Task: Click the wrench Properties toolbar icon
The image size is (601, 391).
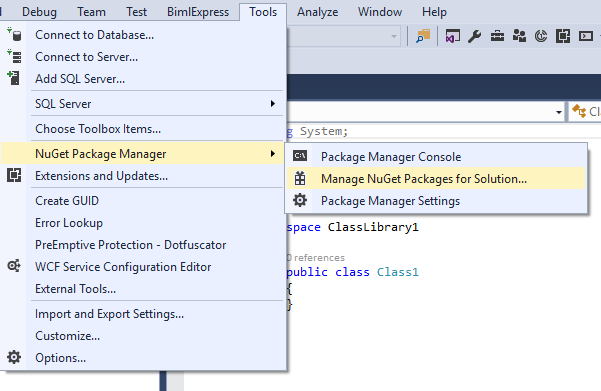Action: pos(475,36)
